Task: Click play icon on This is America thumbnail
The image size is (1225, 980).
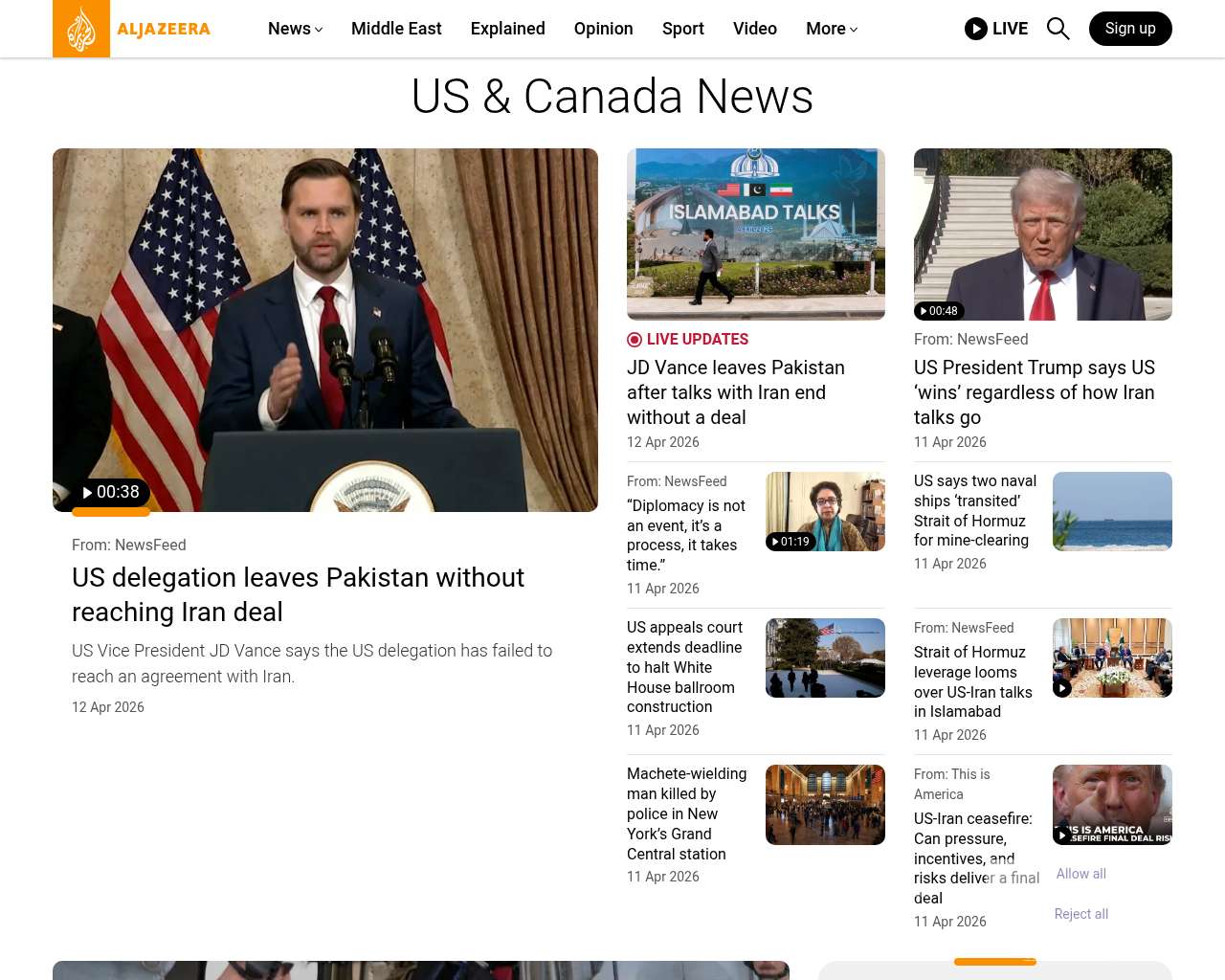Action: pos(1062,835)
